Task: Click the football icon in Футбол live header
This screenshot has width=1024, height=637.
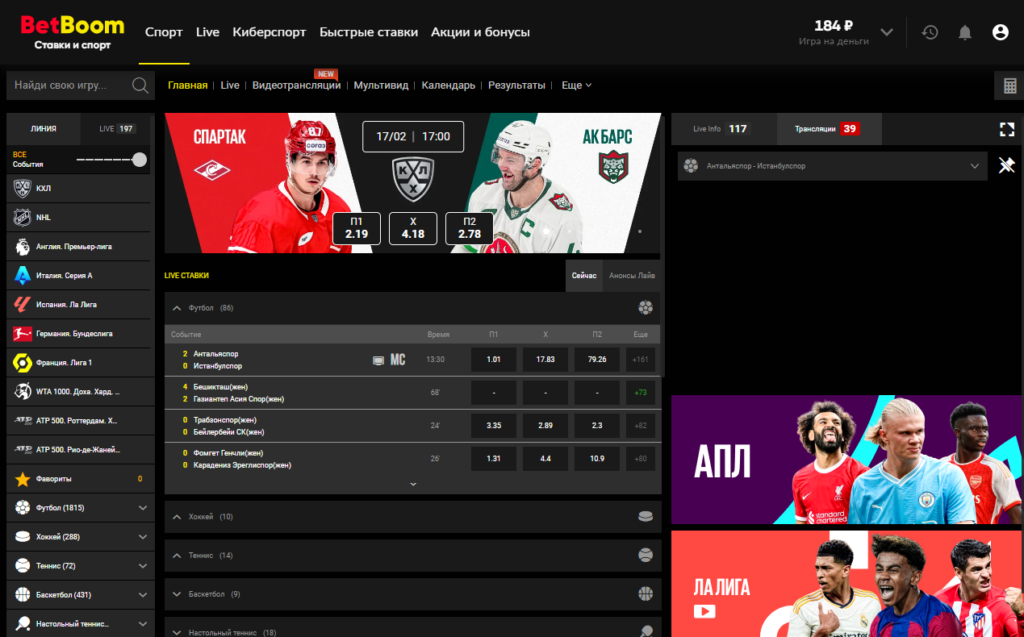Action: (645, 308)
